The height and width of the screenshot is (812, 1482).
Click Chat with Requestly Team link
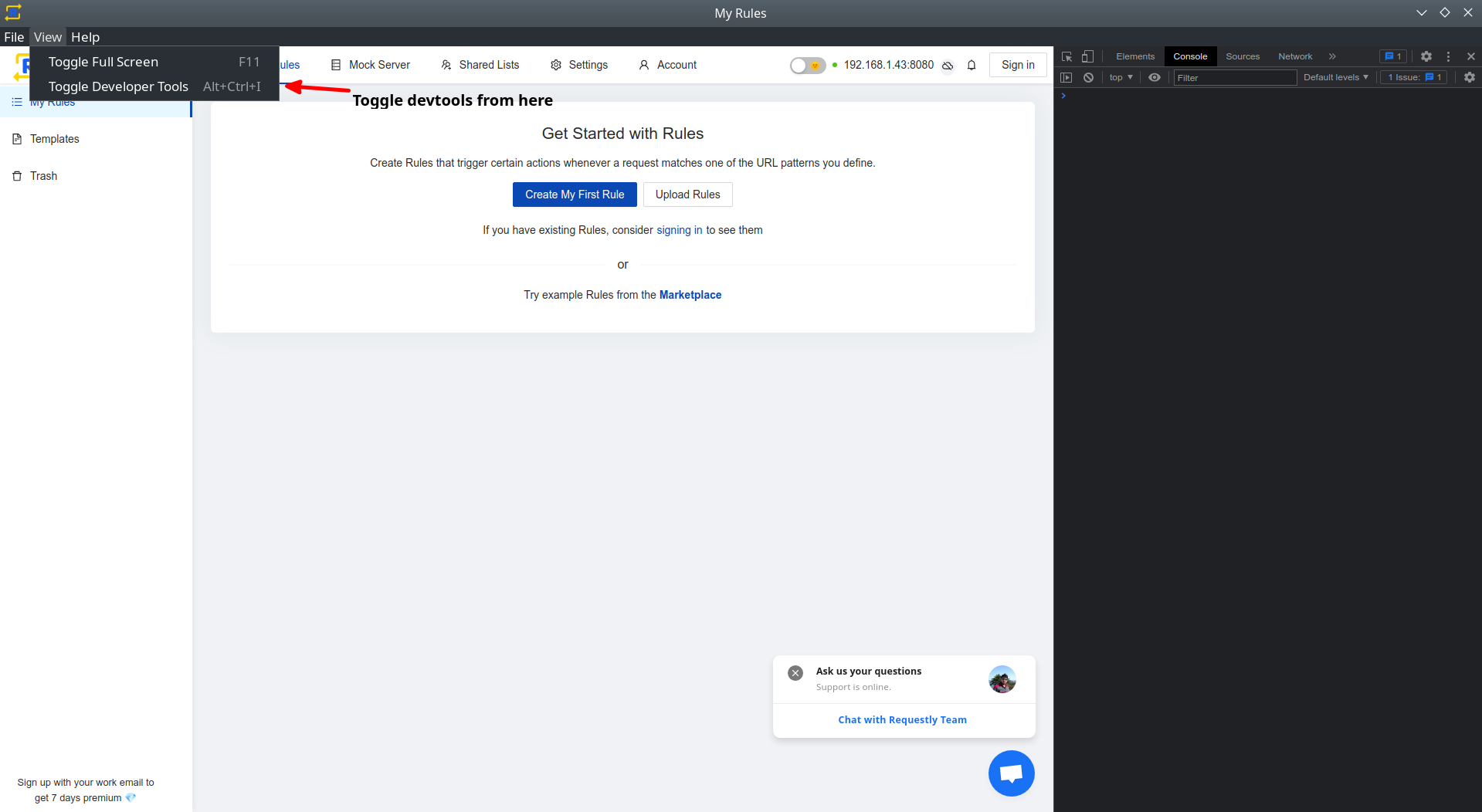pos(903,719)
